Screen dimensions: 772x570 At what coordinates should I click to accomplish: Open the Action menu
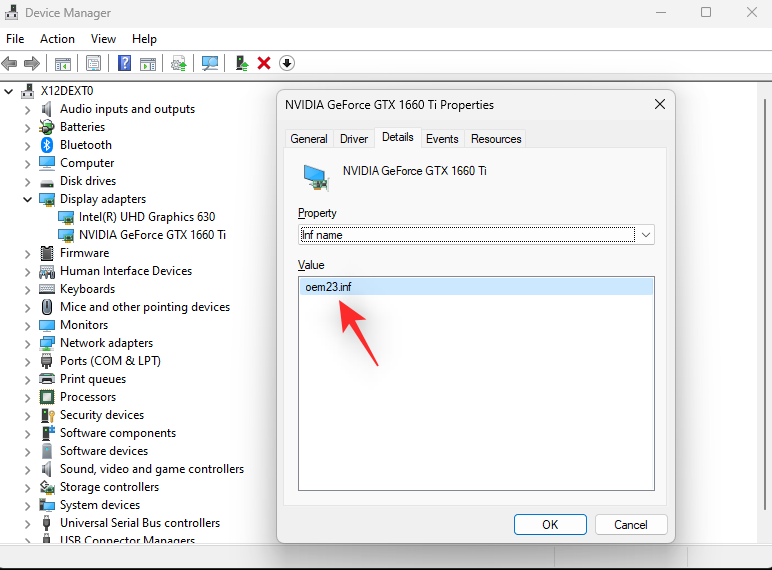point(57,39)
